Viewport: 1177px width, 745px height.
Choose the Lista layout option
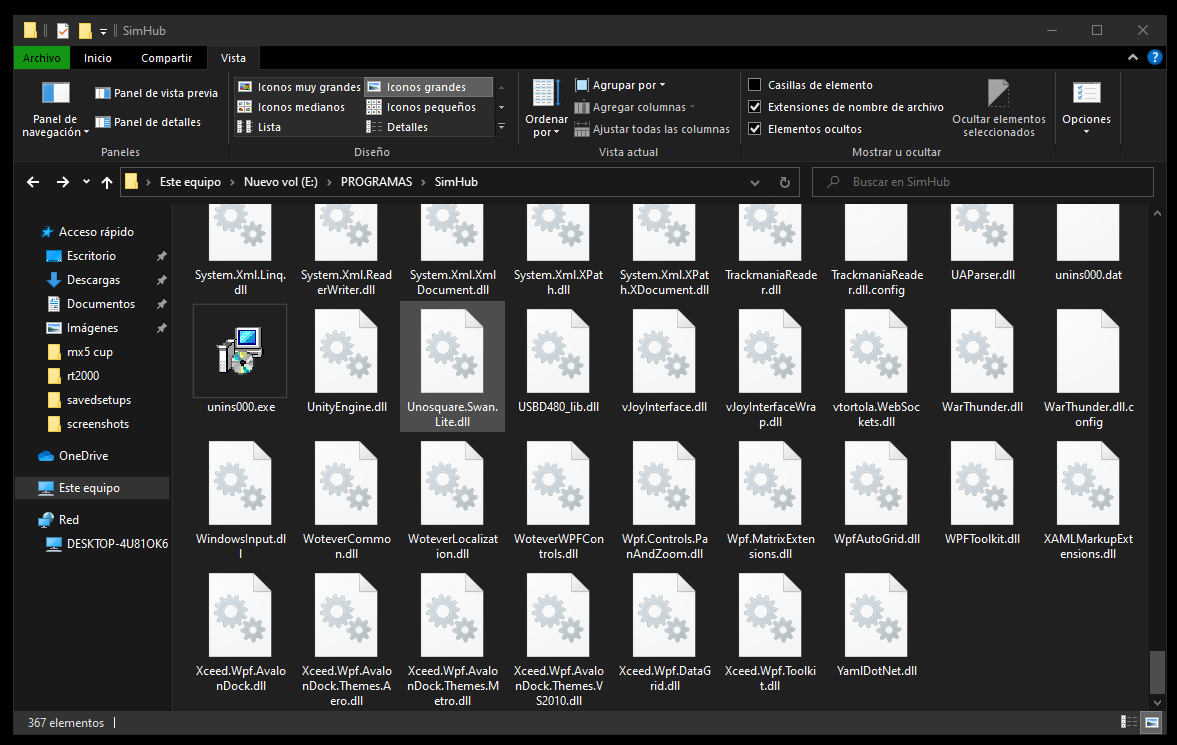point(259,127)
